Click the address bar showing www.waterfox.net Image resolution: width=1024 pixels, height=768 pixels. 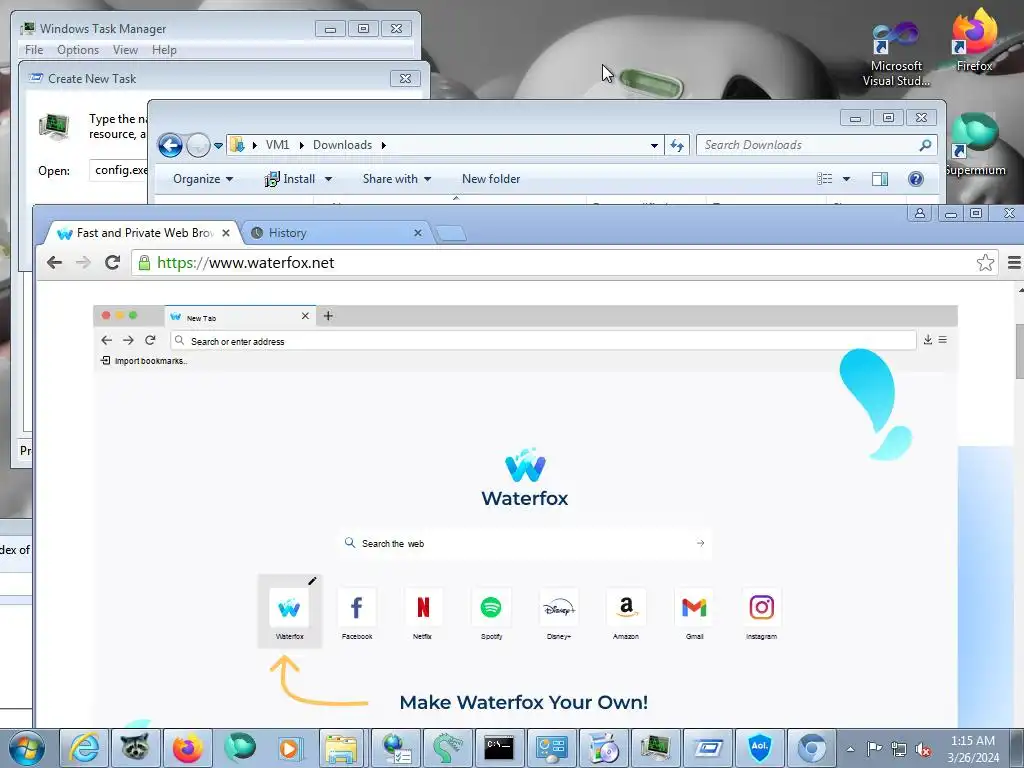click(x=565, y=263)
